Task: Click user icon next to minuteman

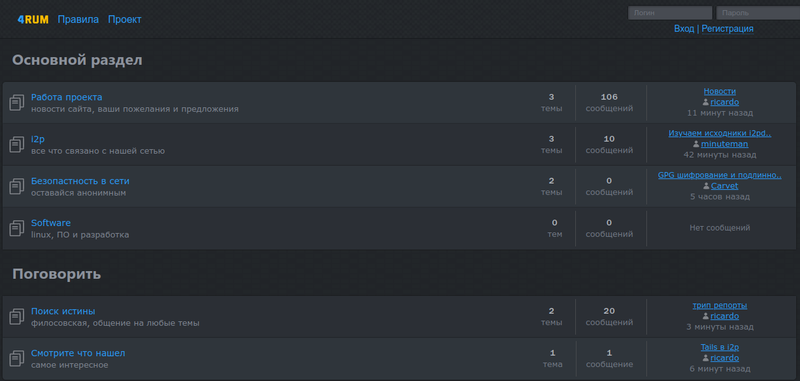Action: pyautogui.click(x=696, y=144)
